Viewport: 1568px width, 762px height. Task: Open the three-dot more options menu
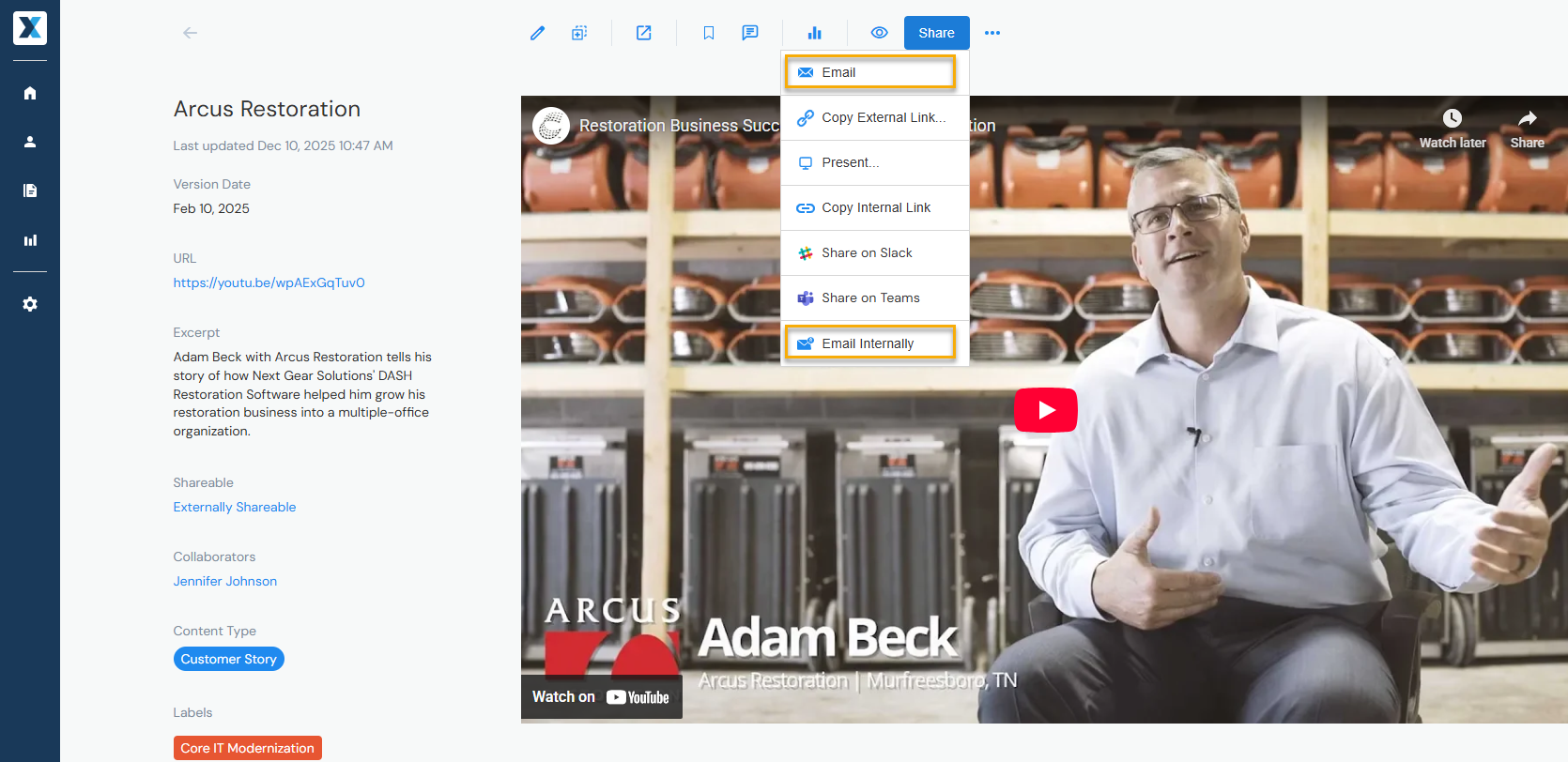pyautogui.click(x=992, y=33)
